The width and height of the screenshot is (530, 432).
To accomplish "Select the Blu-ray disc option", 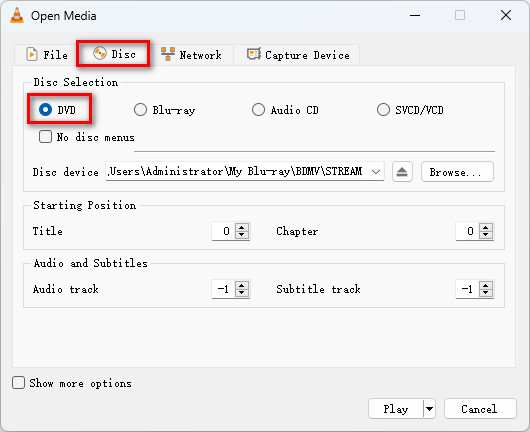I will coord(165,110).
